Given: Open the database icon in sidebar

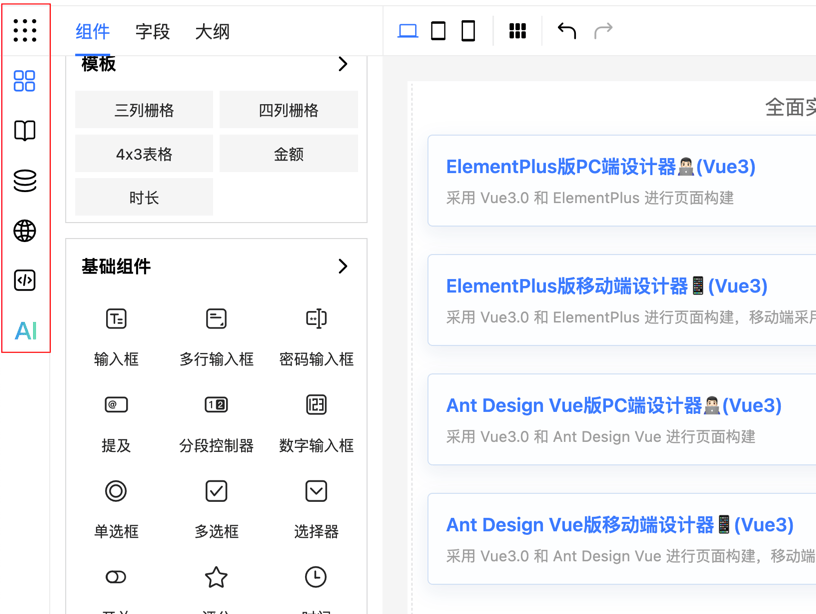Looking at the screenshot, I should (x=25, y=181).
